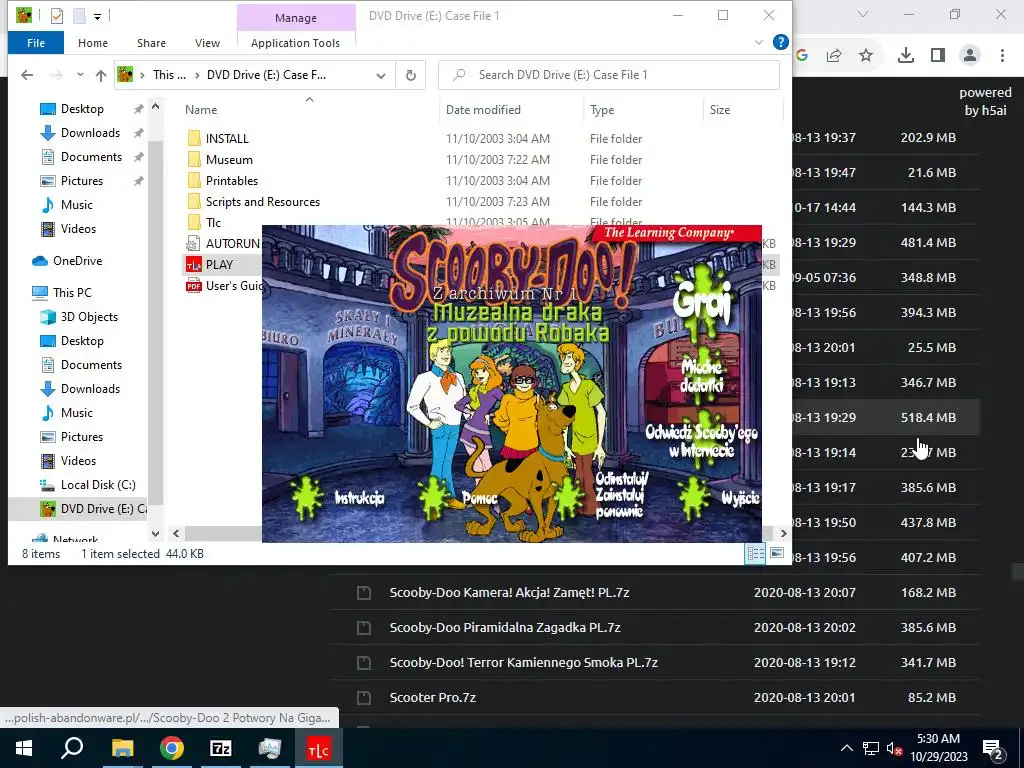Open the recent locations dropdown arrow
1024x768 pixels.
coord(80,75)
